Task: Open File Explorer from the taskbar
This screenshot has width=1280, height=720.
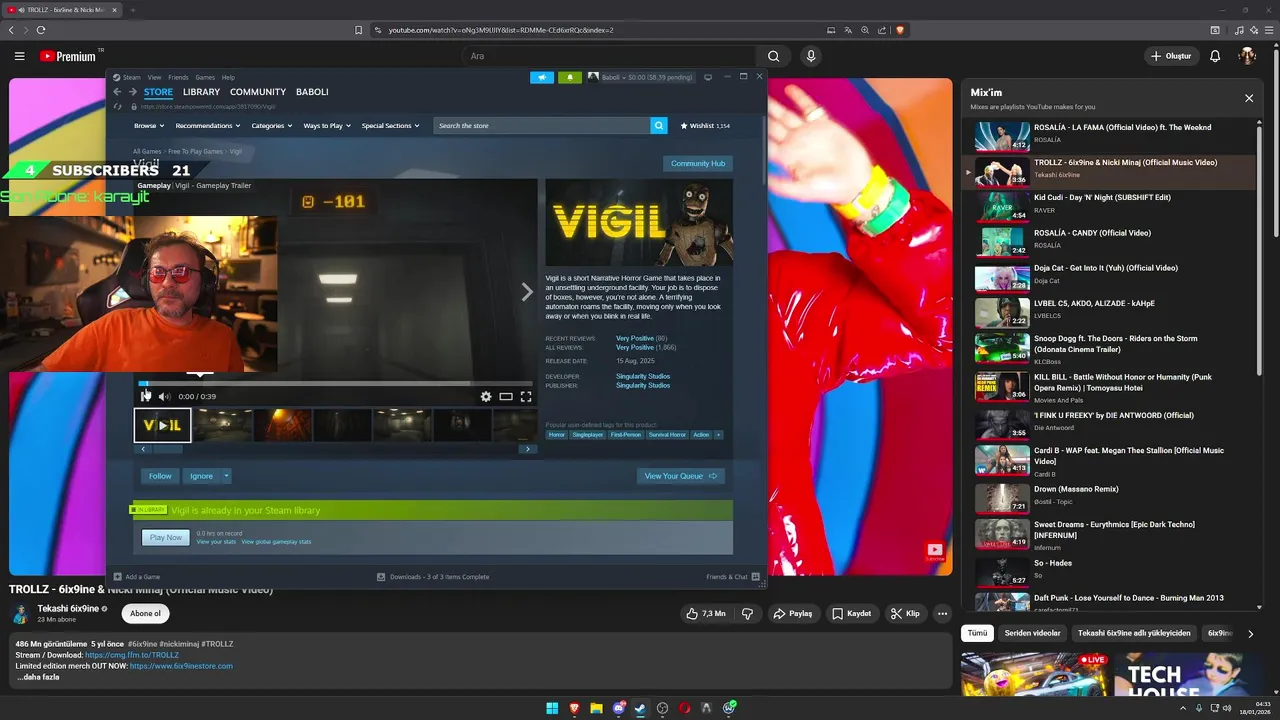Action: click(x=596, y=708)
